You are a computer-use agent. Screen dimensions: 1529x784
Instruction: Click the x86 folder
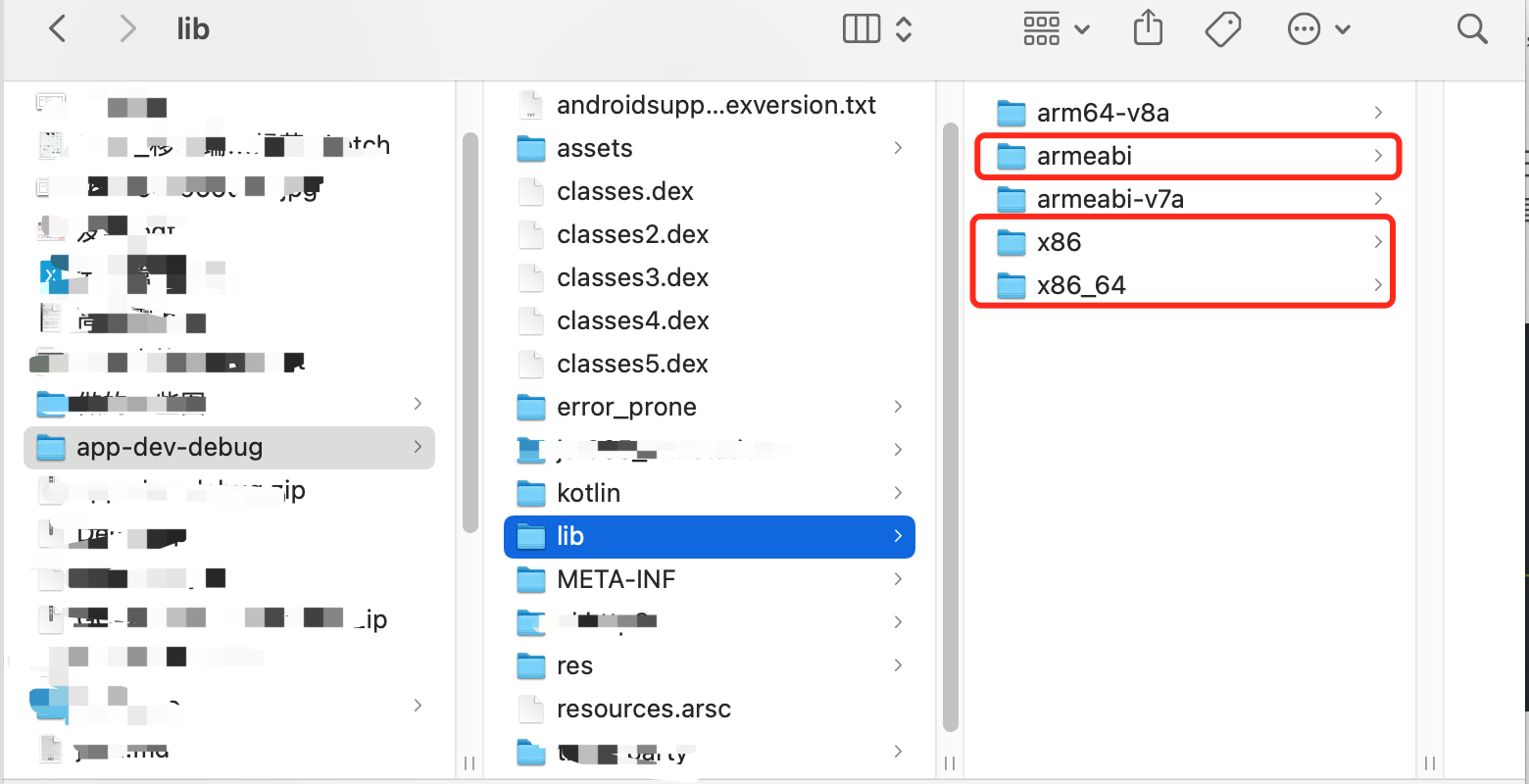(x=1060, y=242)
